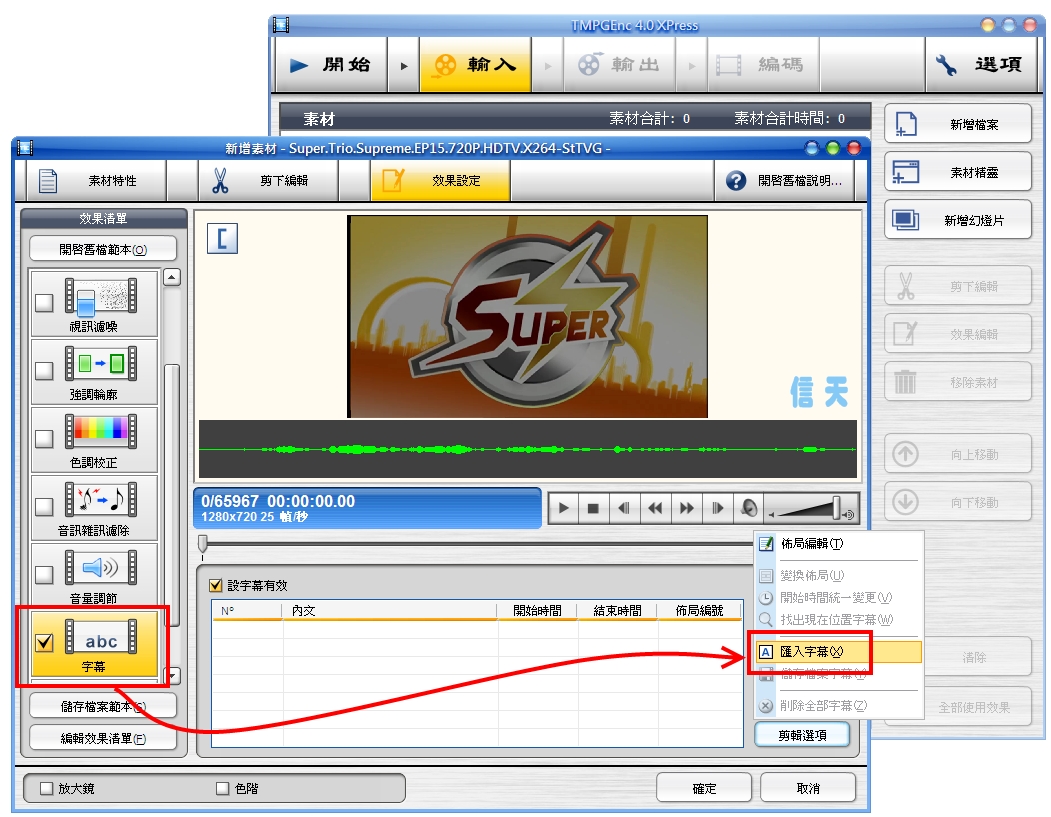Image resolution: width=1051 pixels, height=817 pixels.
Task: Click the 確定 confirm button
Action: pos(704,788)
